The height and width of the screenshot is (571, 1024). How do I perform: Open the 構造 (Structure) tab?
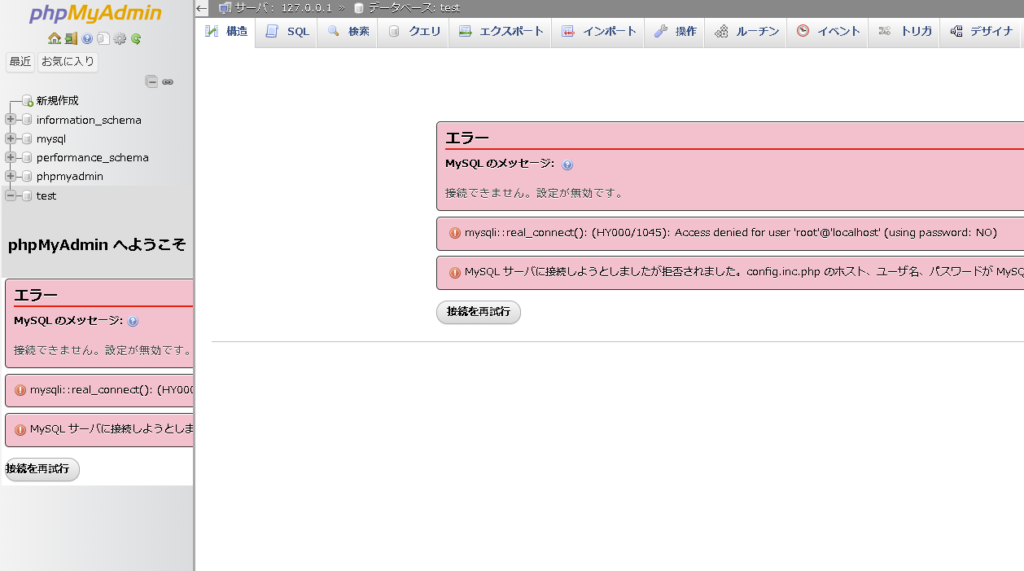226,31
